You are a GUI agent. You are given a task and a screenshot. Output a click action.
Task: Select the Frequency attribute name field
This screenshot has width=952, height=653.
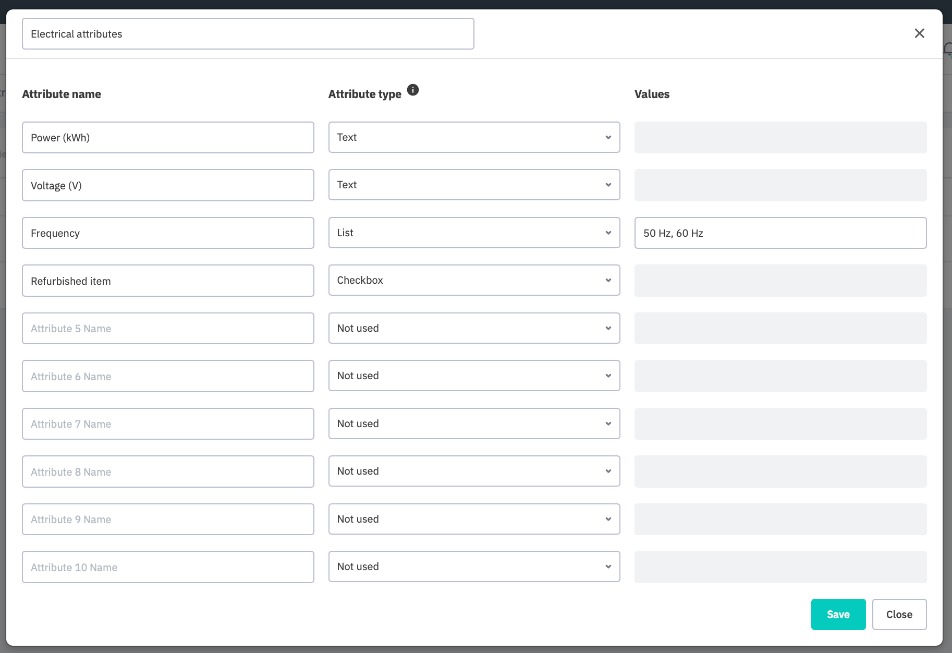167,233
